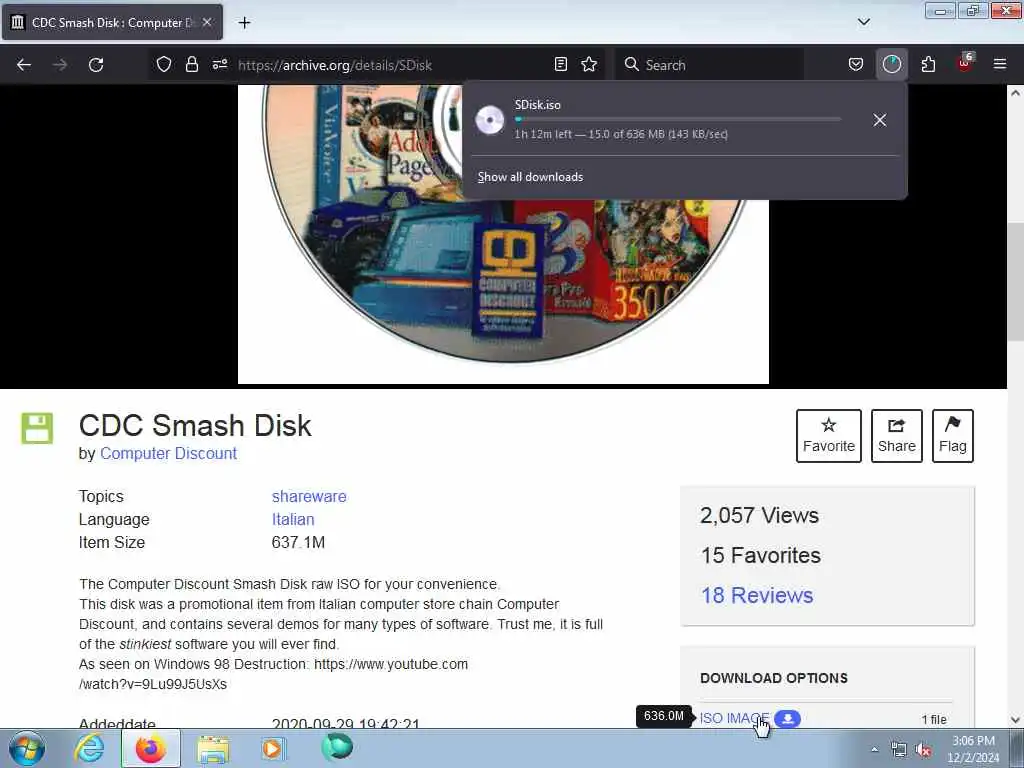The width and height of the screenshot is (1024, 768).
Task: Click the muted volume tray icon
Action: [x=923, y=750]
